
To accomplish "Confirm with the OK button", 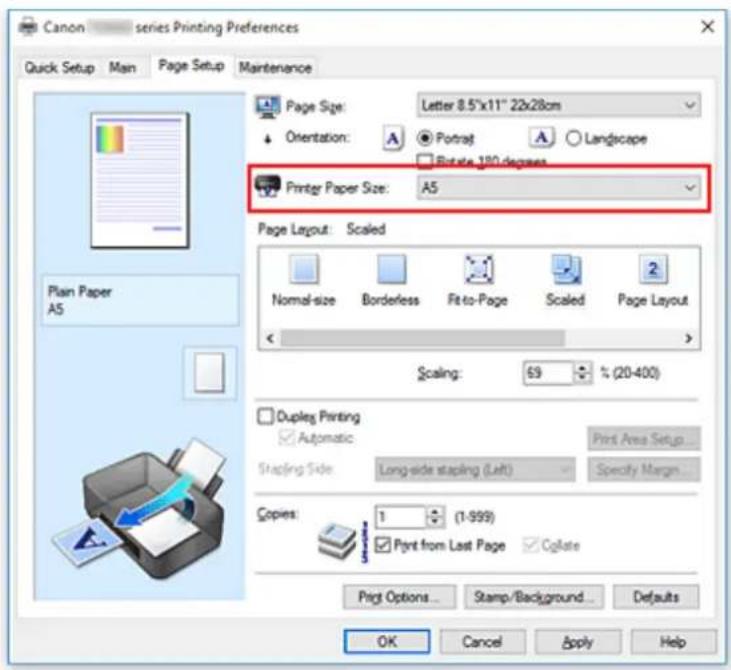I will [x=387, y=642].
